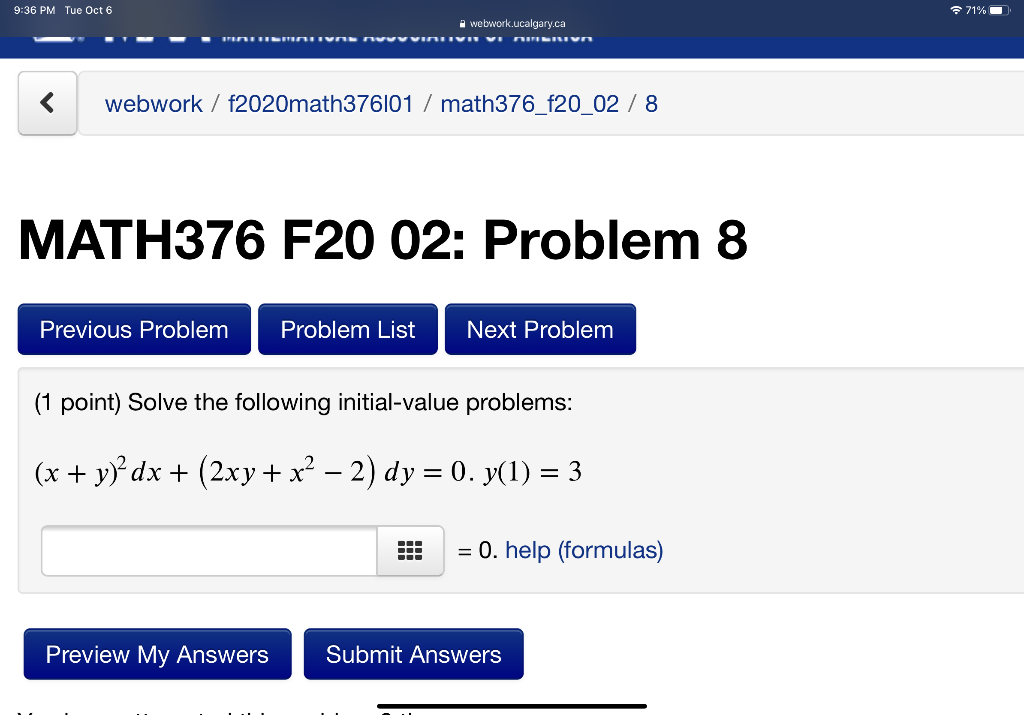Screen dimensions: 1024x715
Task: Go to the Previous Problem
Action: coord(133,329)
